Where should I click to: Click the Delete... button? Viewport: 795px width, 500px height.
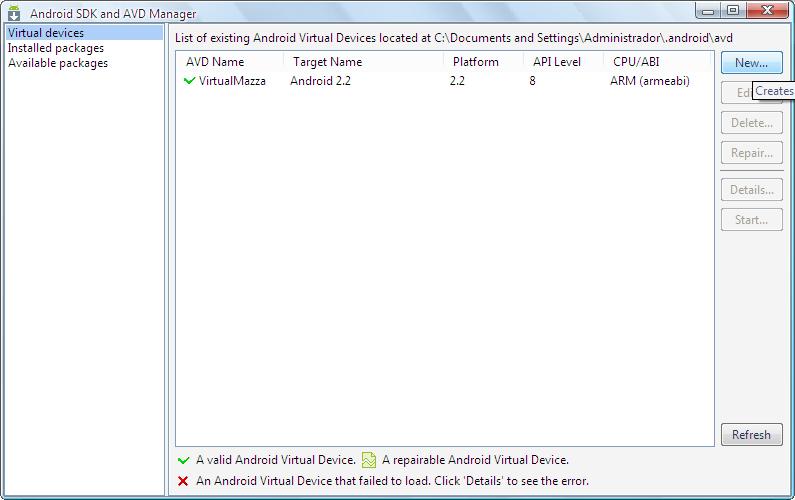[x=751, y=123]
